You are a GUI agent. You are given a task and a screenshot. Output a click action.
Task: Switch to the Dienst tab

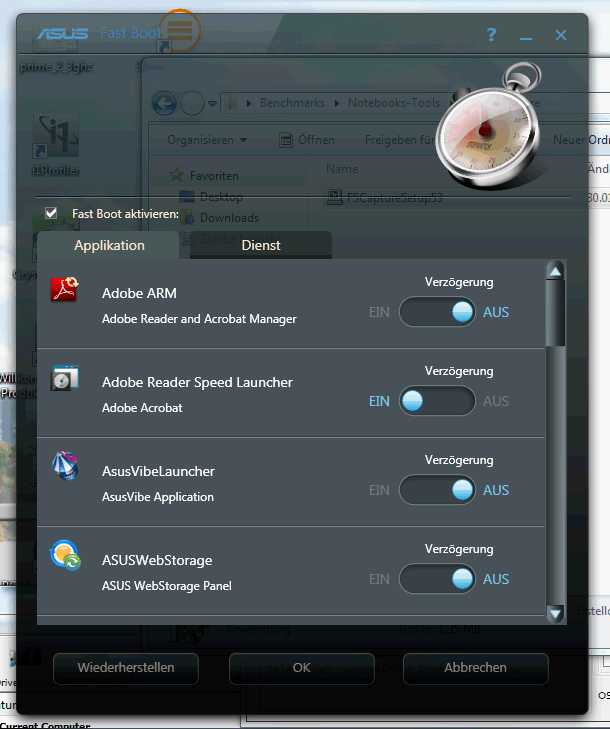click(x=261, y=245)
